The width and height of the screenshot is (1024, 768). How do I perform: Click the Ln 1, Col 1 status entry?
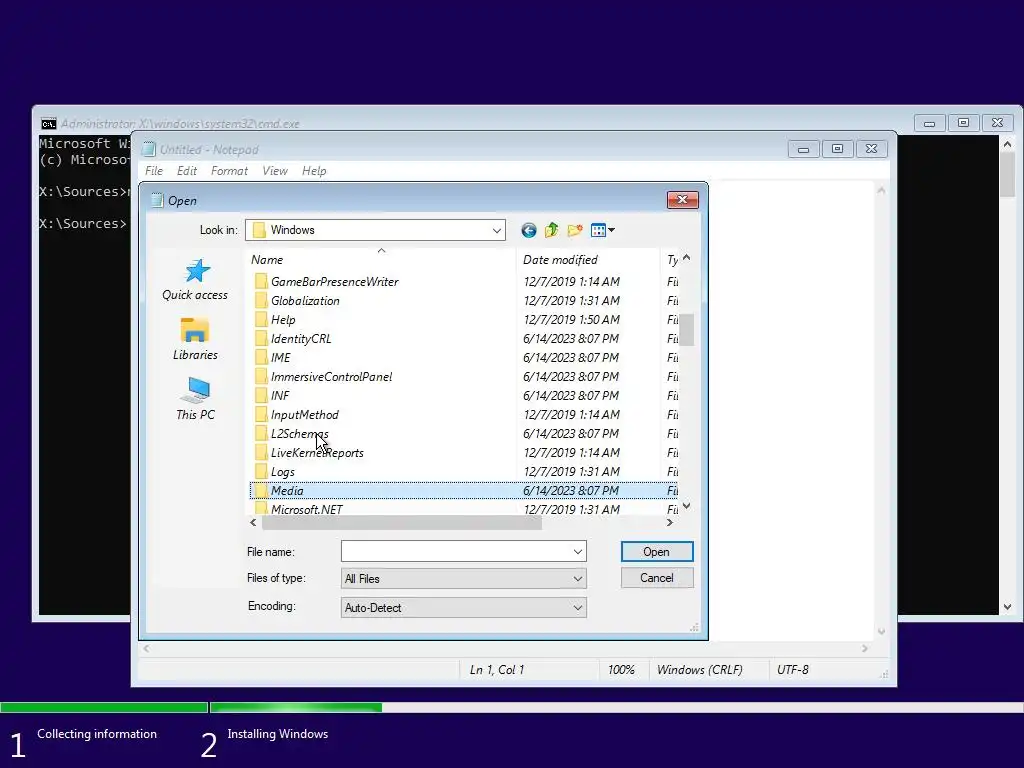coord(497,669)
